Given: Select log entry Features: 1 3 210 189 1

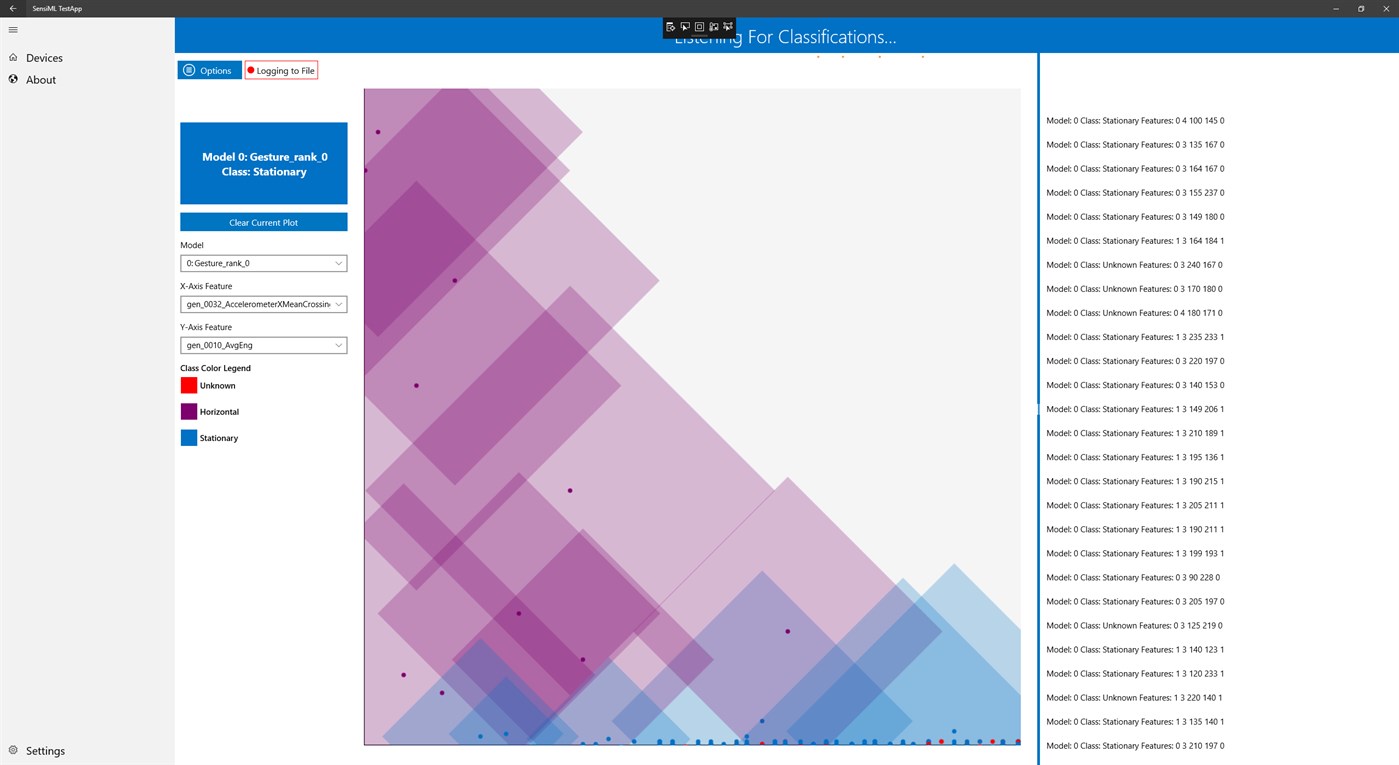Looking at the screenshot, I should (x=1135, y=433).
